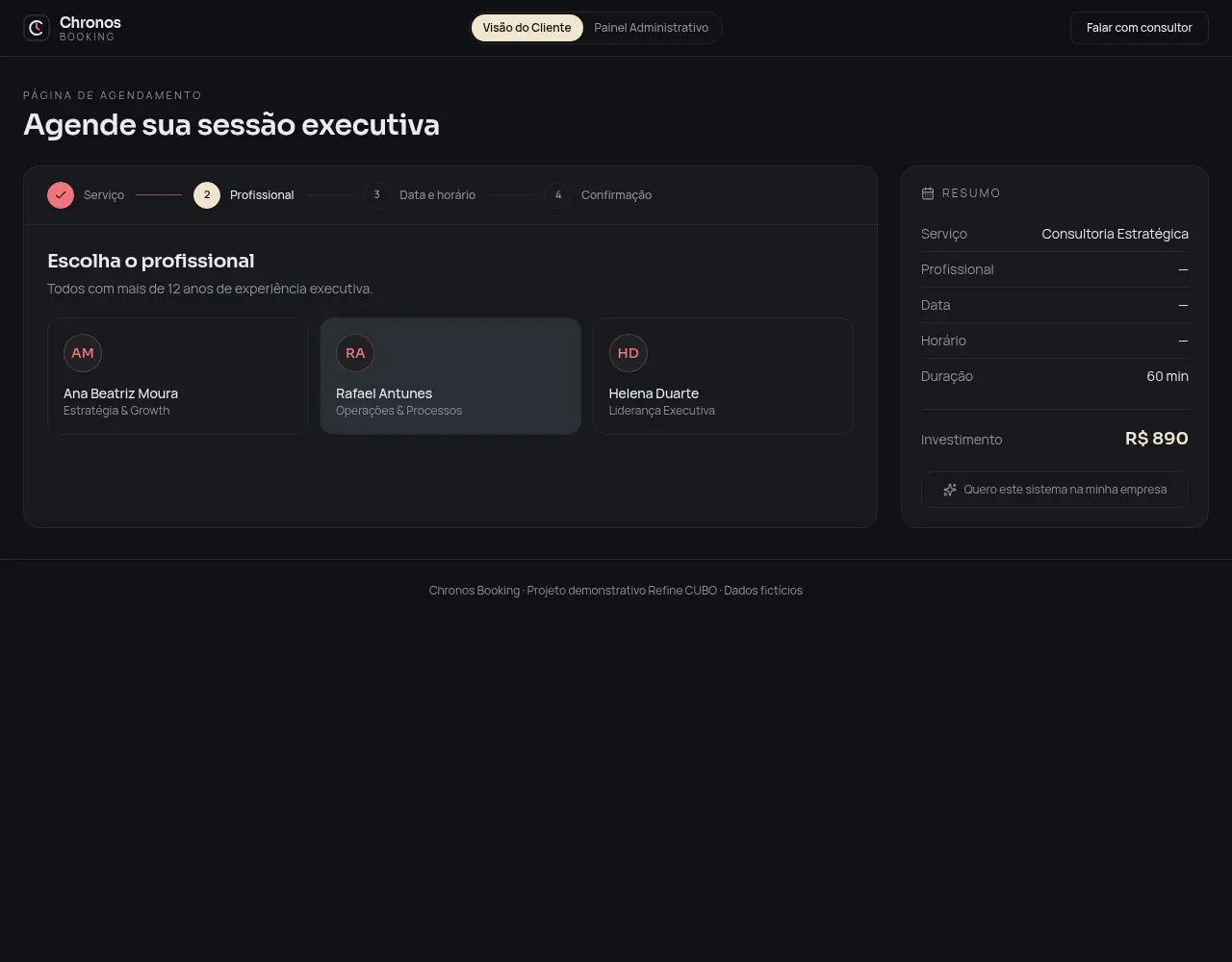
Task: Click the HD avatar initials badge
Action: [x=629, y=353]
